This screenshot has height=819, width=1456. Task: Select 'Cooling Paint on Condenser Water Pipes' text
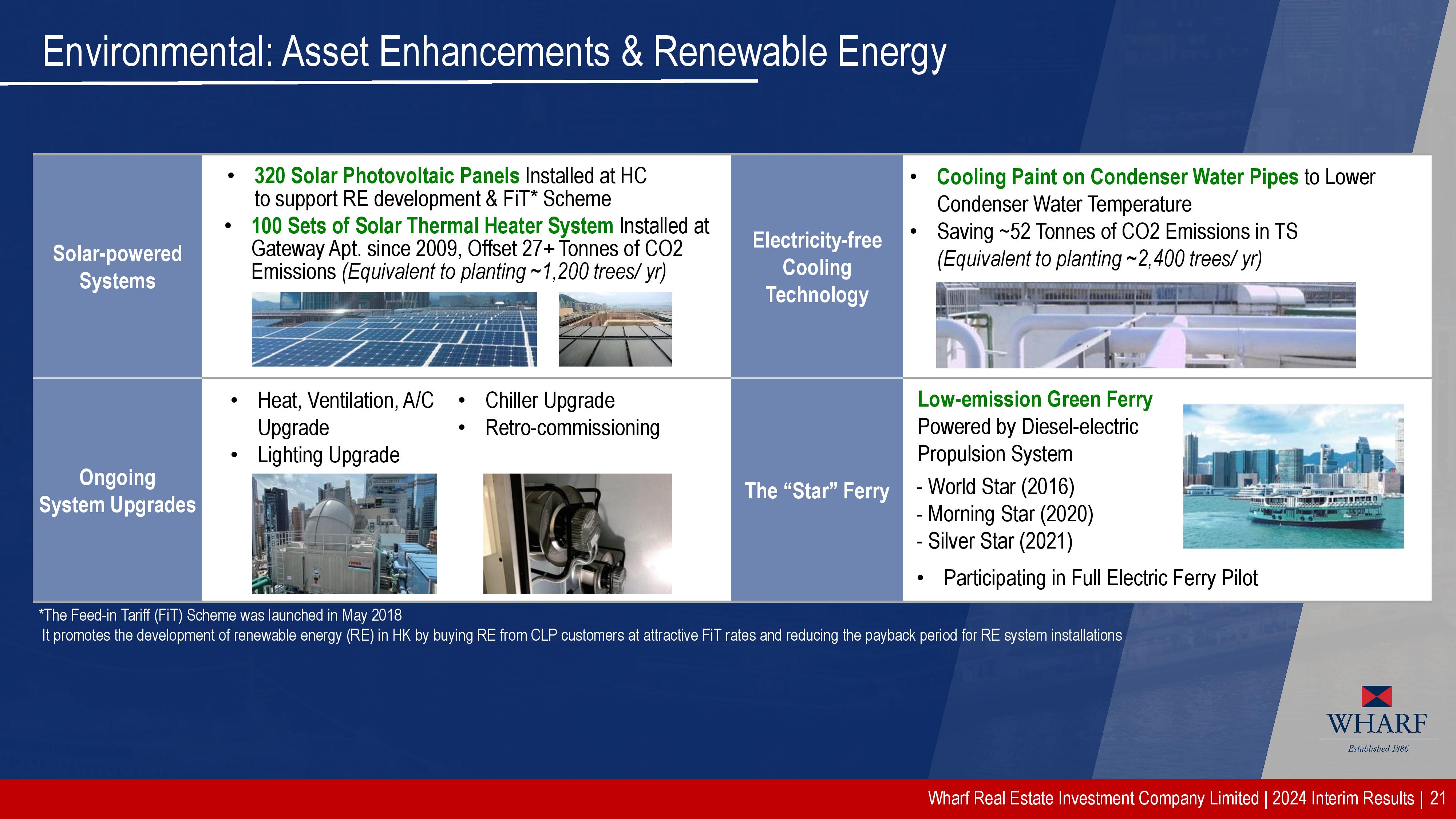(x=1117, y=177)
